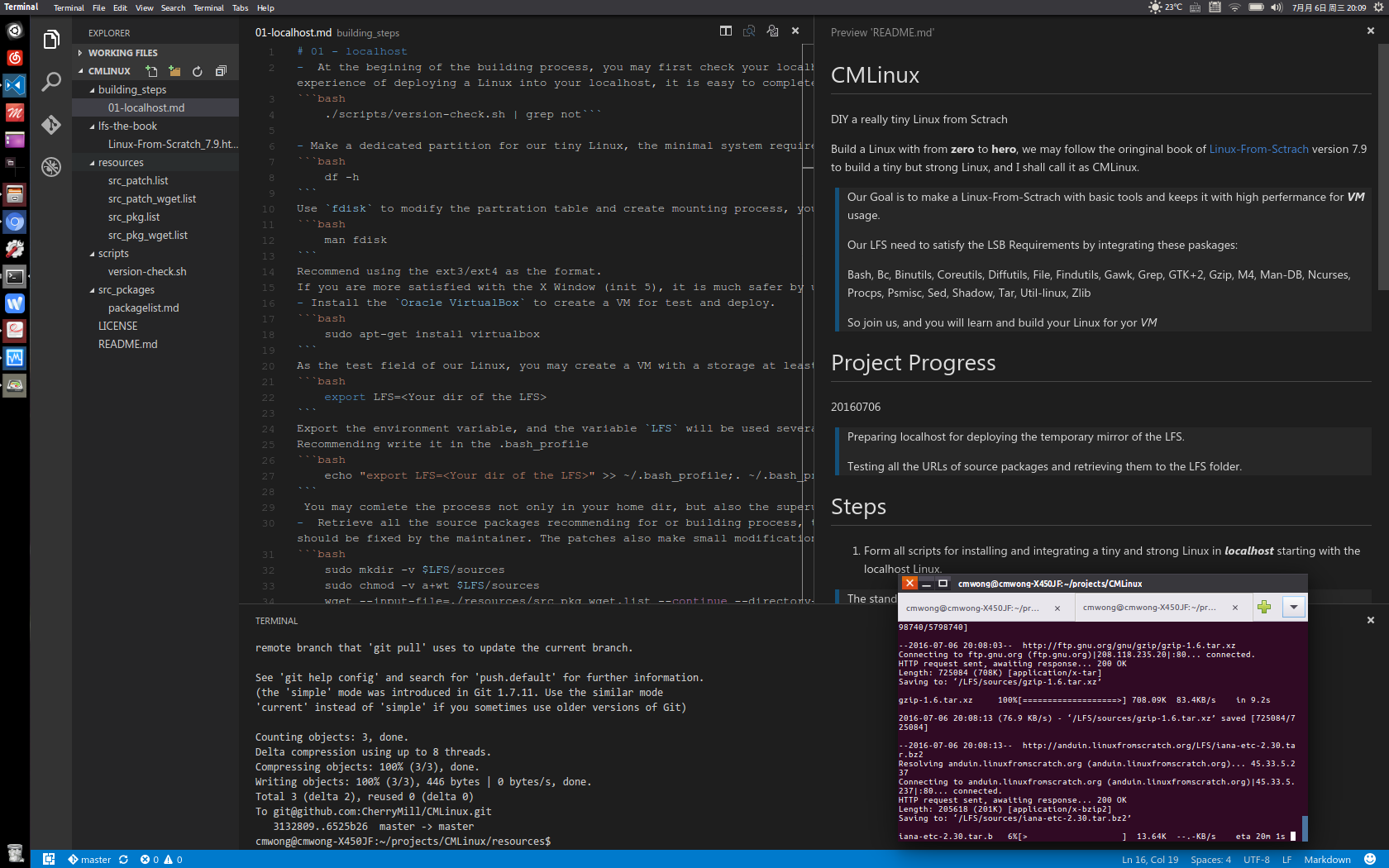Create a new folder in the CMLINUX project
Screen dimensions: 1389x868
[x=174, y=71]
